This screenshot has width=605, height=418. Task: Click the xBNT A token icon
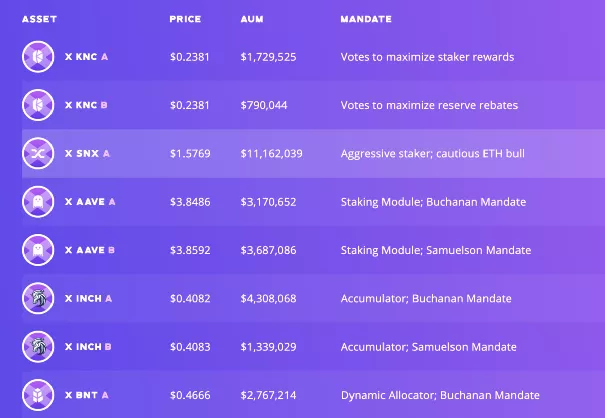tap(38, 394)
